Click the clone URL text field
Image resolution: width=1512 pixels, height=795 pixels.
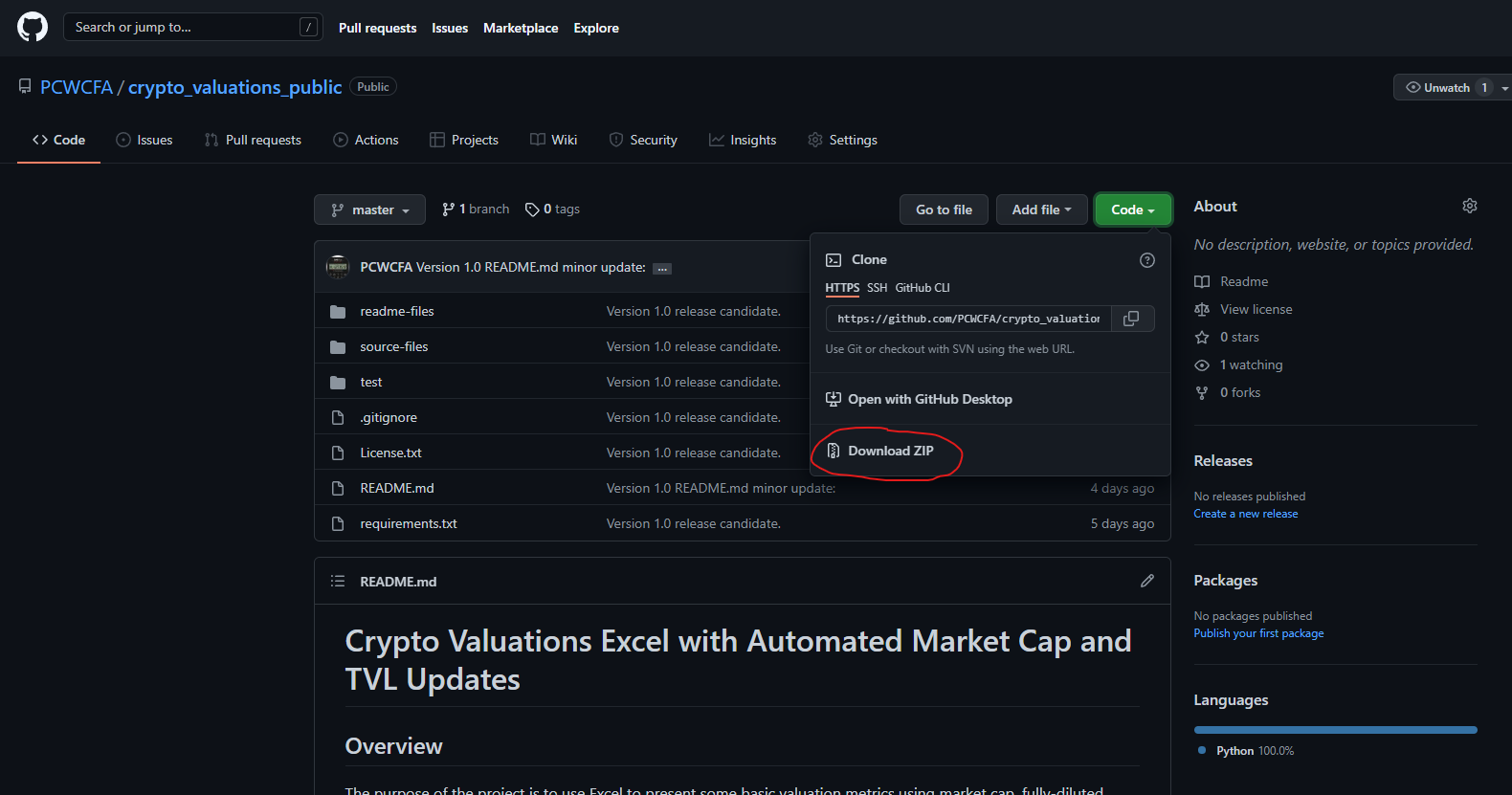[968, 319]
